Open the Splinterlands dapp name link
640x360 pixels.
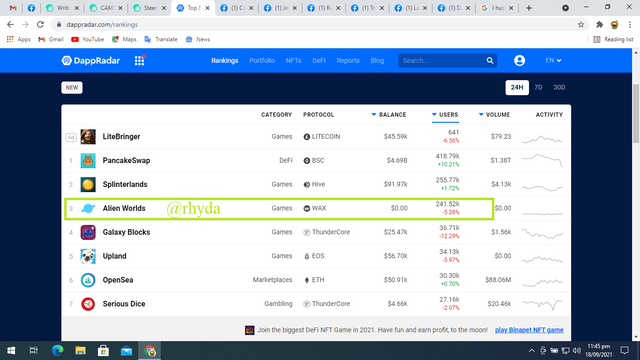click(x=125, y=184)
